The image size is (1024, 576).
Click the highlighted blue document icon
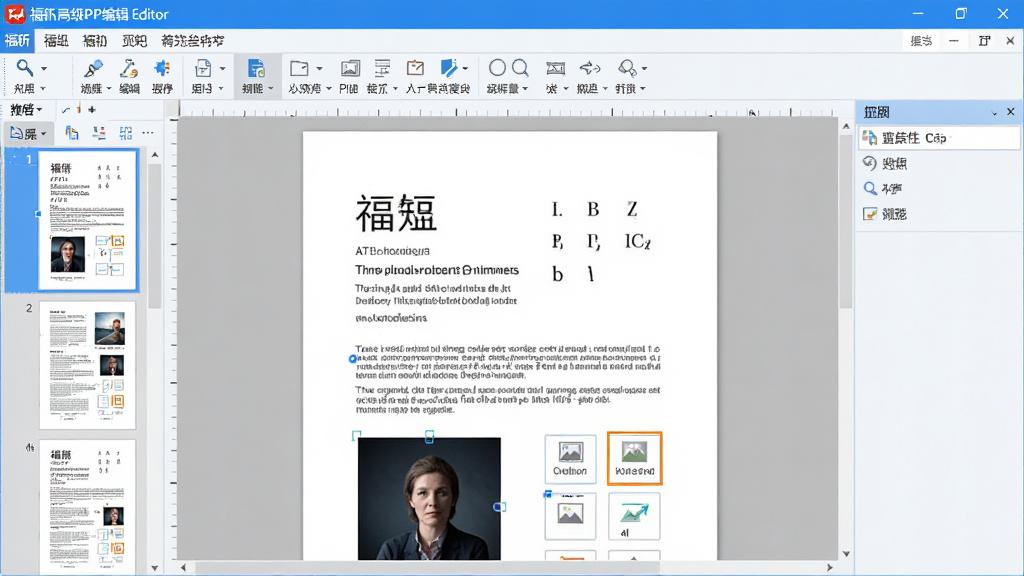pos(256,68)
